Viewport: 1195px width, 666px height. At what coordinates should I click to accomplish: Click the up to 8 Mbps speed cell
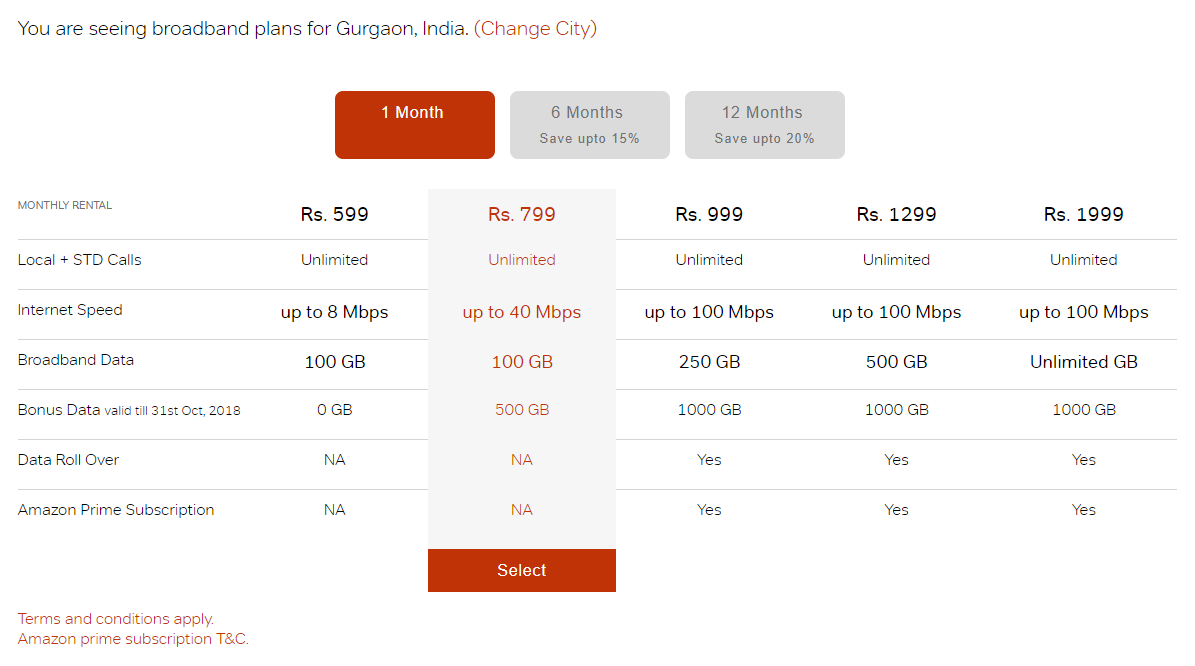pyautogui.click(x=334, y=312)
